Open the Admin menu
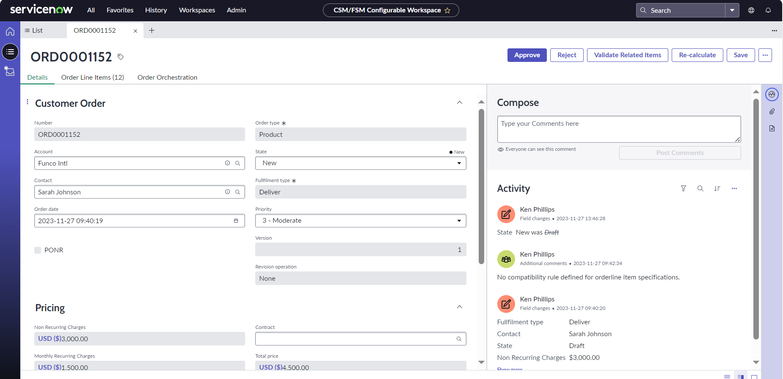783x379 pixels. (236, 10)
